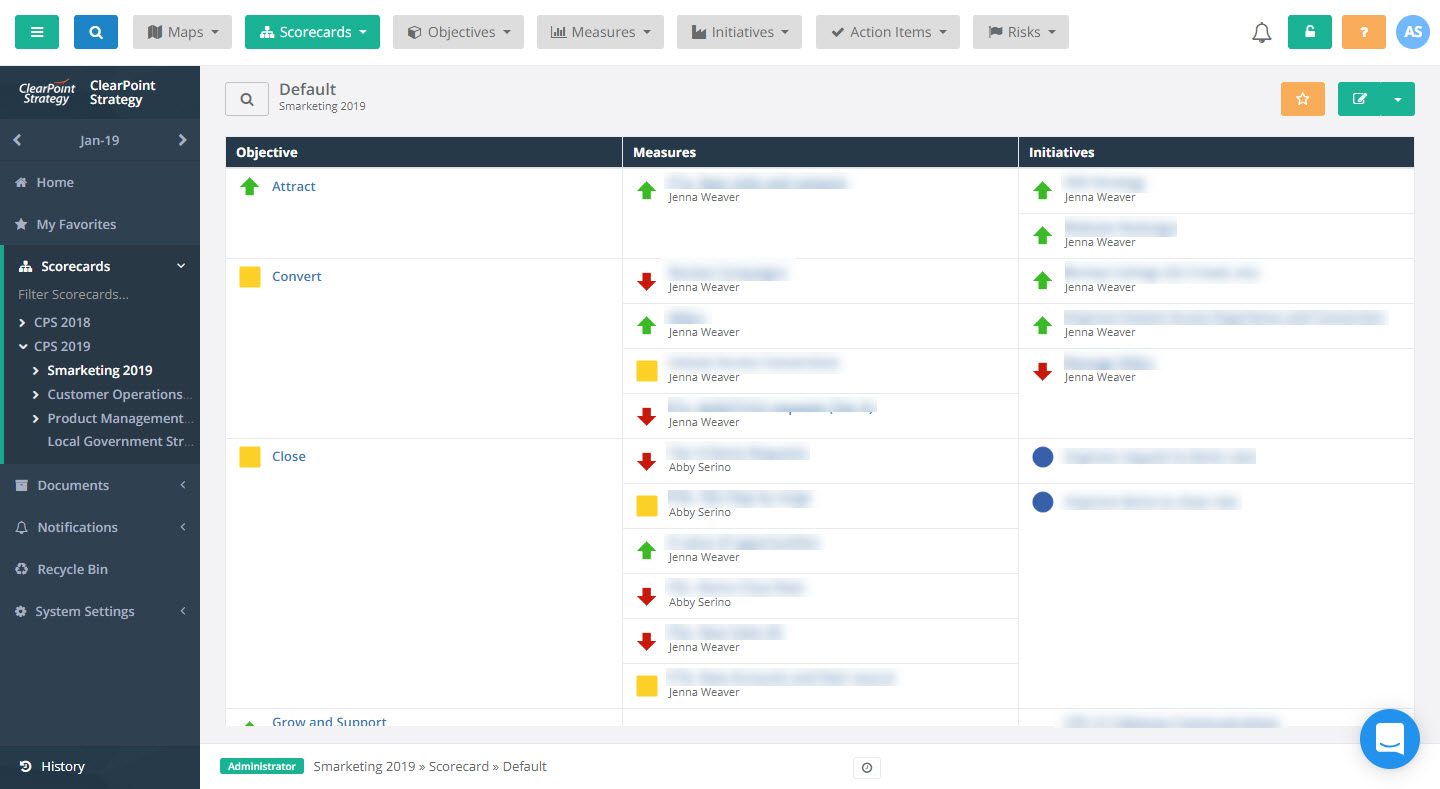1440x789 pixels.
Task: Favorite this page with the star button
Action: 1302,98
